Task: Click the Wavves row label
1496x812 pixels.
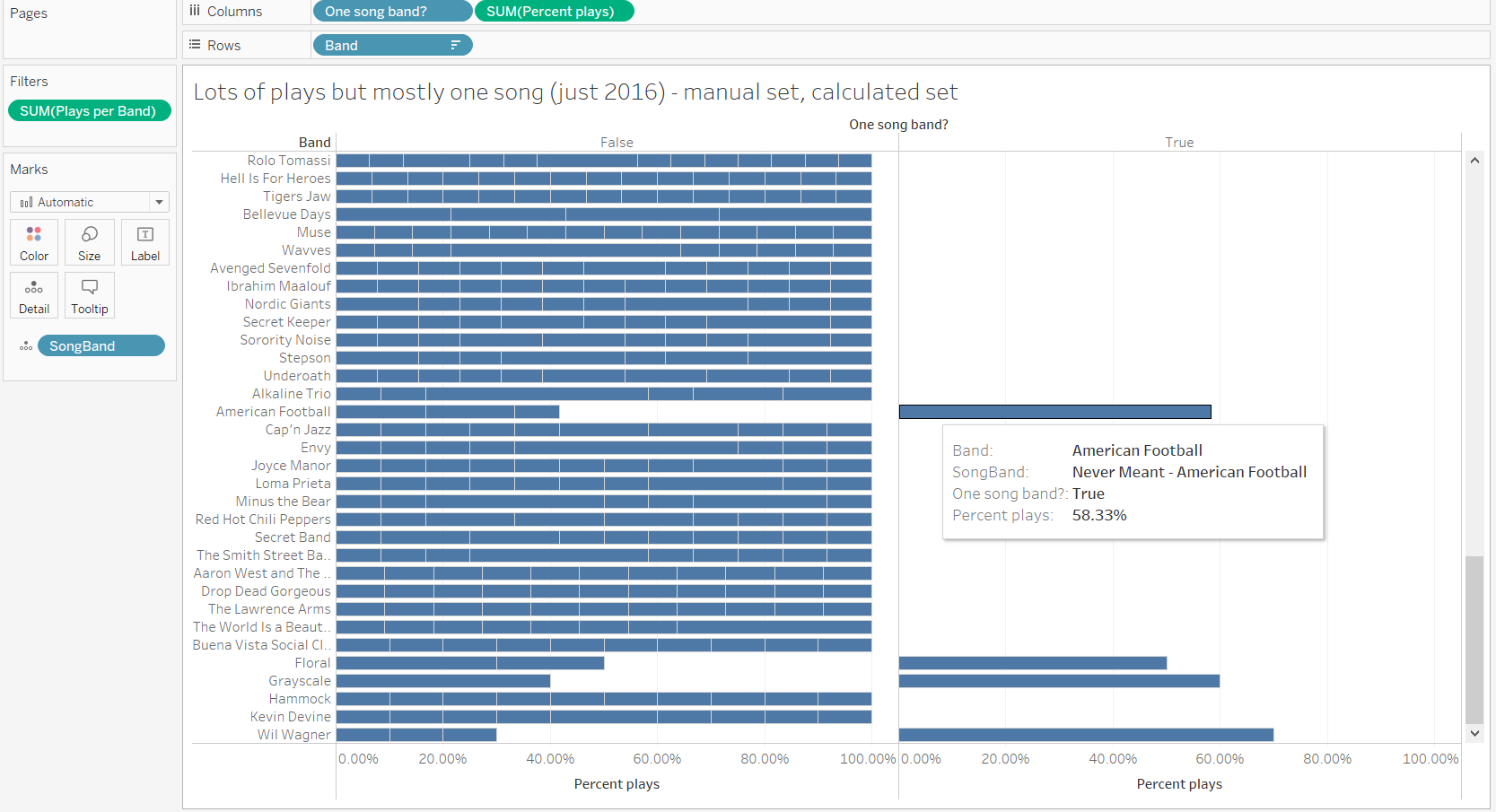Action: [x=306, y=250]
